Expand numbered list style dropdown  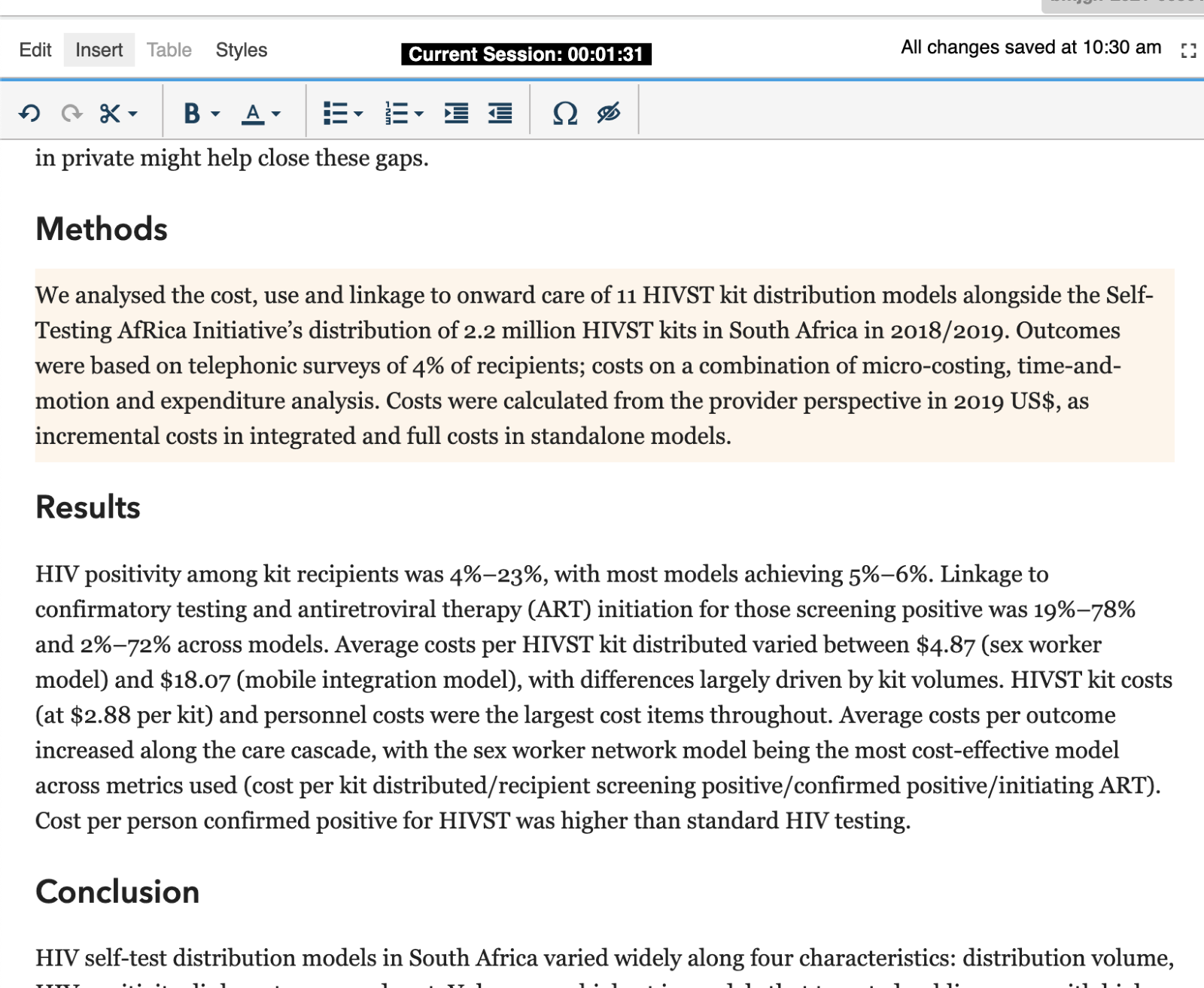pyautogui.click(x=419, y=114)
